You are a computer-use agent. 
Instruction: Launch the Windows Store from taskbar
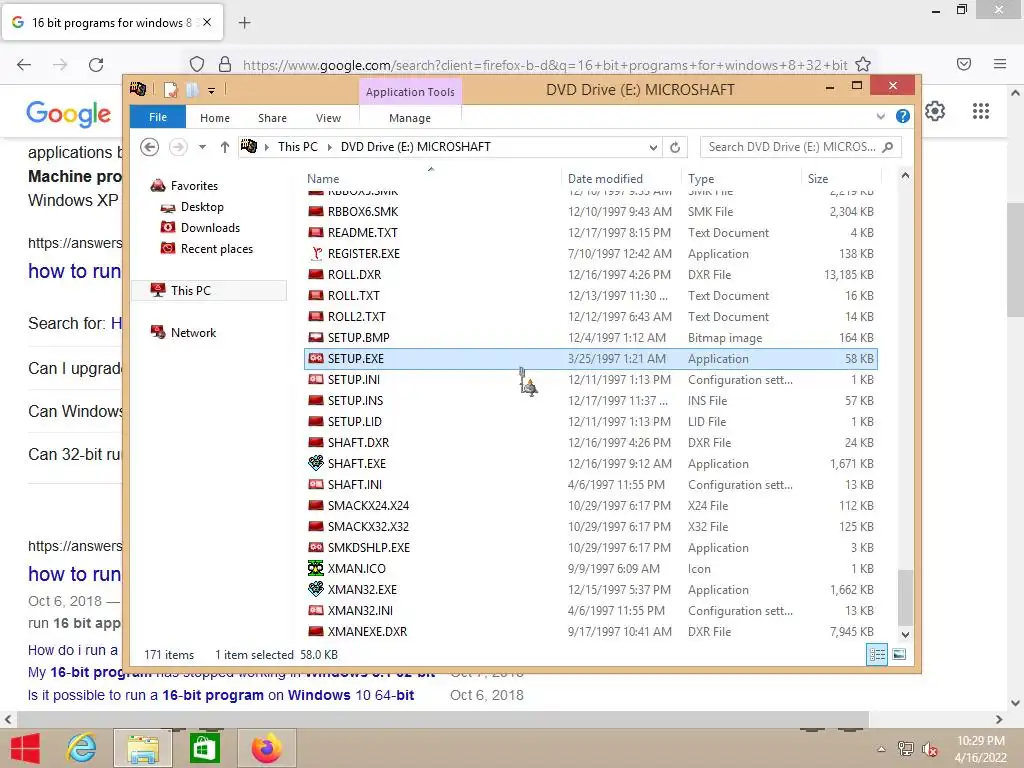[204, 748]
